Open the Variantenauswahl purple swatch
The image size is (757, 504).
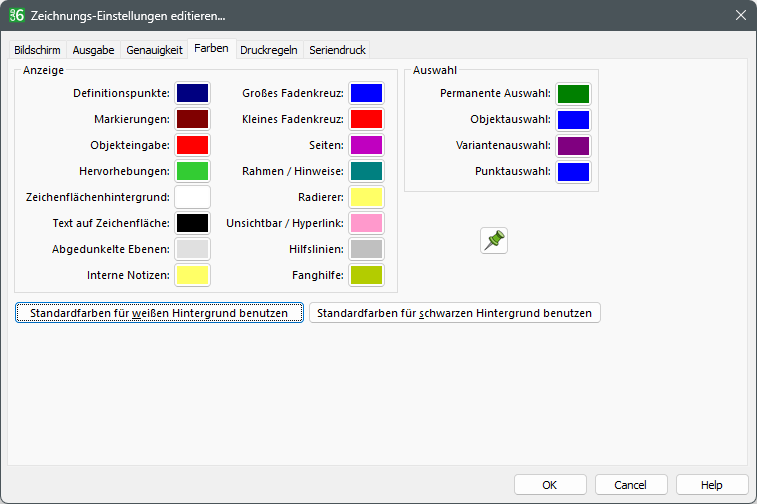pyautogui.click(x=574, y=146)
